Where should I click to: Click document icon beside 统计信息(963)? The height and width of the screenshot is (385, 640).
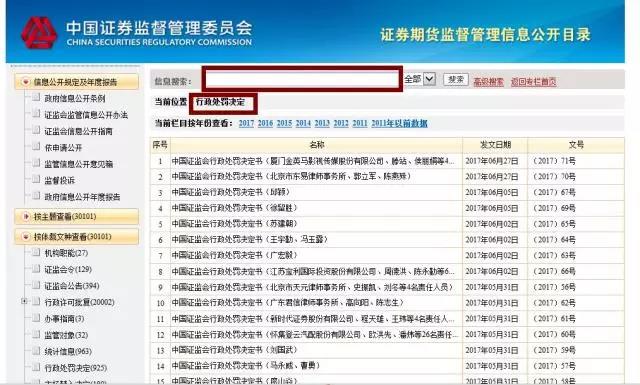36,351
